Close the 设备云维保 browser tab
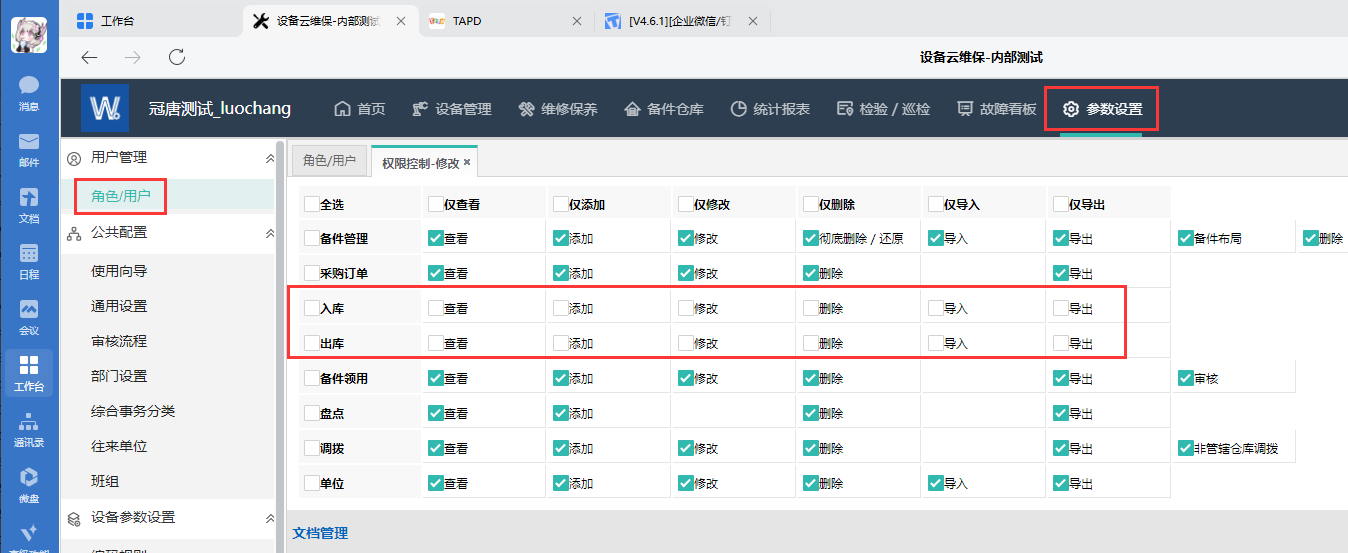Viewport: 1348px width, 553px height. (x=401, y=20)
